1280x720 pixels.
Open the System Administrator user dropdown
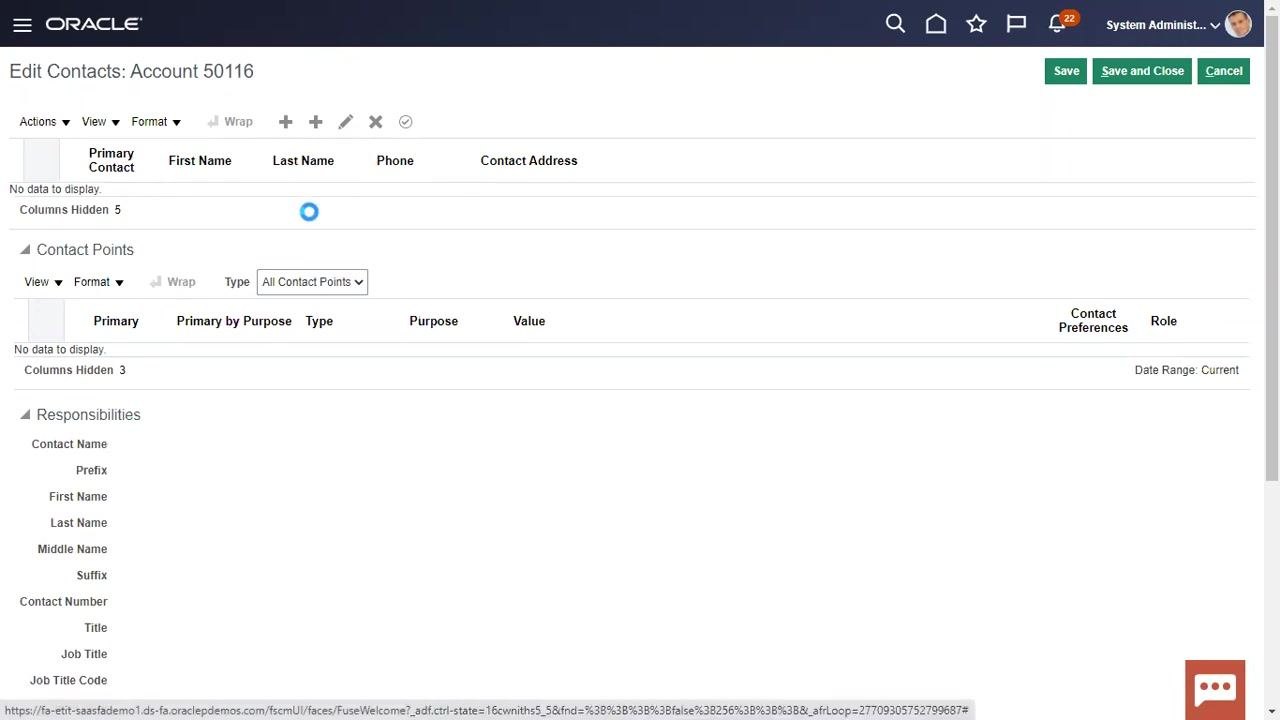(1163, 25)
